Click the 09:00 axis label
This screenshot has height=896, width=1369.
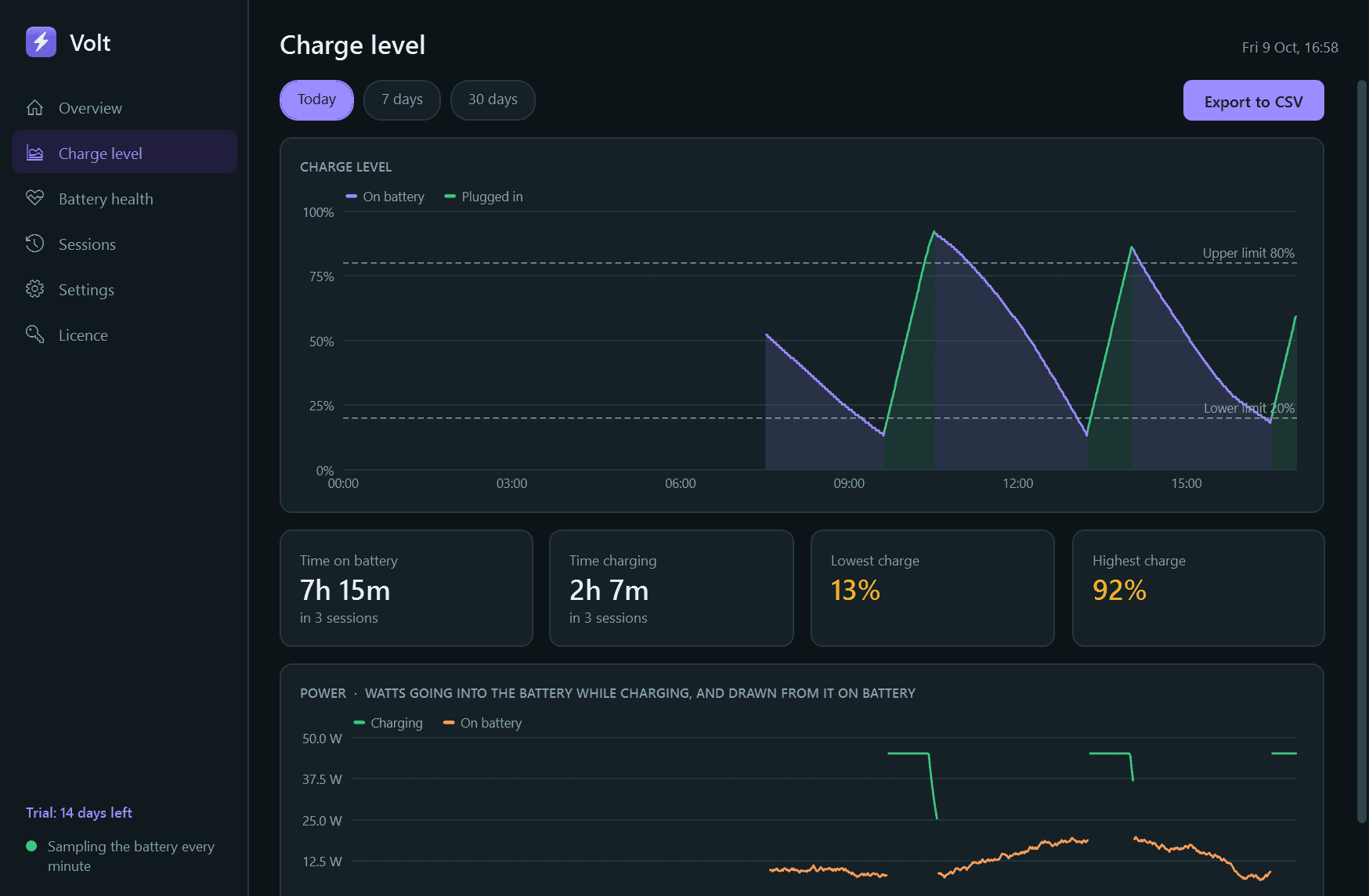[849, 483]
